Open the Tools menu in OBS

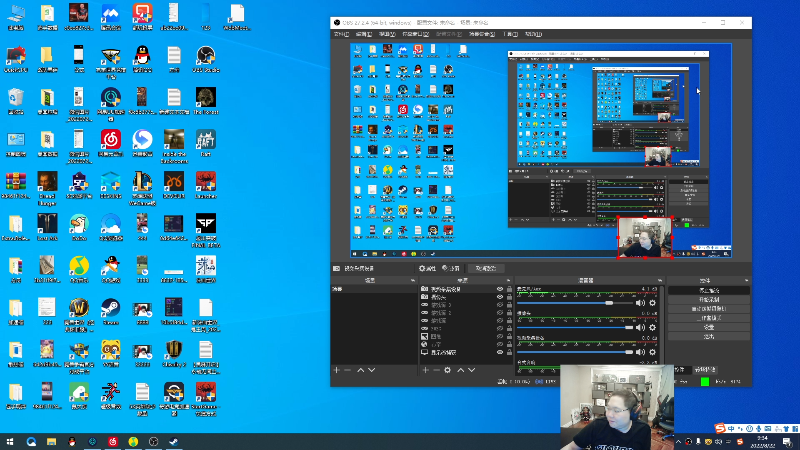(510, 34)
